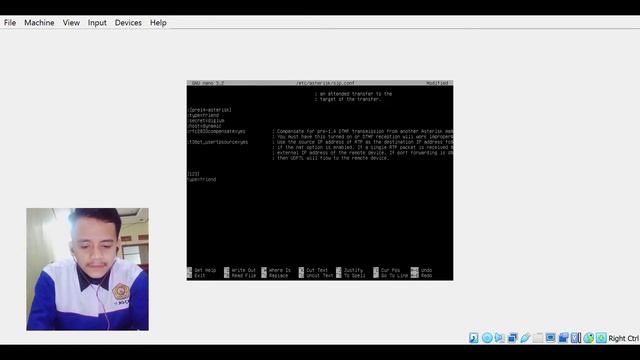Select the To Spell shortcut in nano
640x360 pixels.
click(x=351, y=276)
